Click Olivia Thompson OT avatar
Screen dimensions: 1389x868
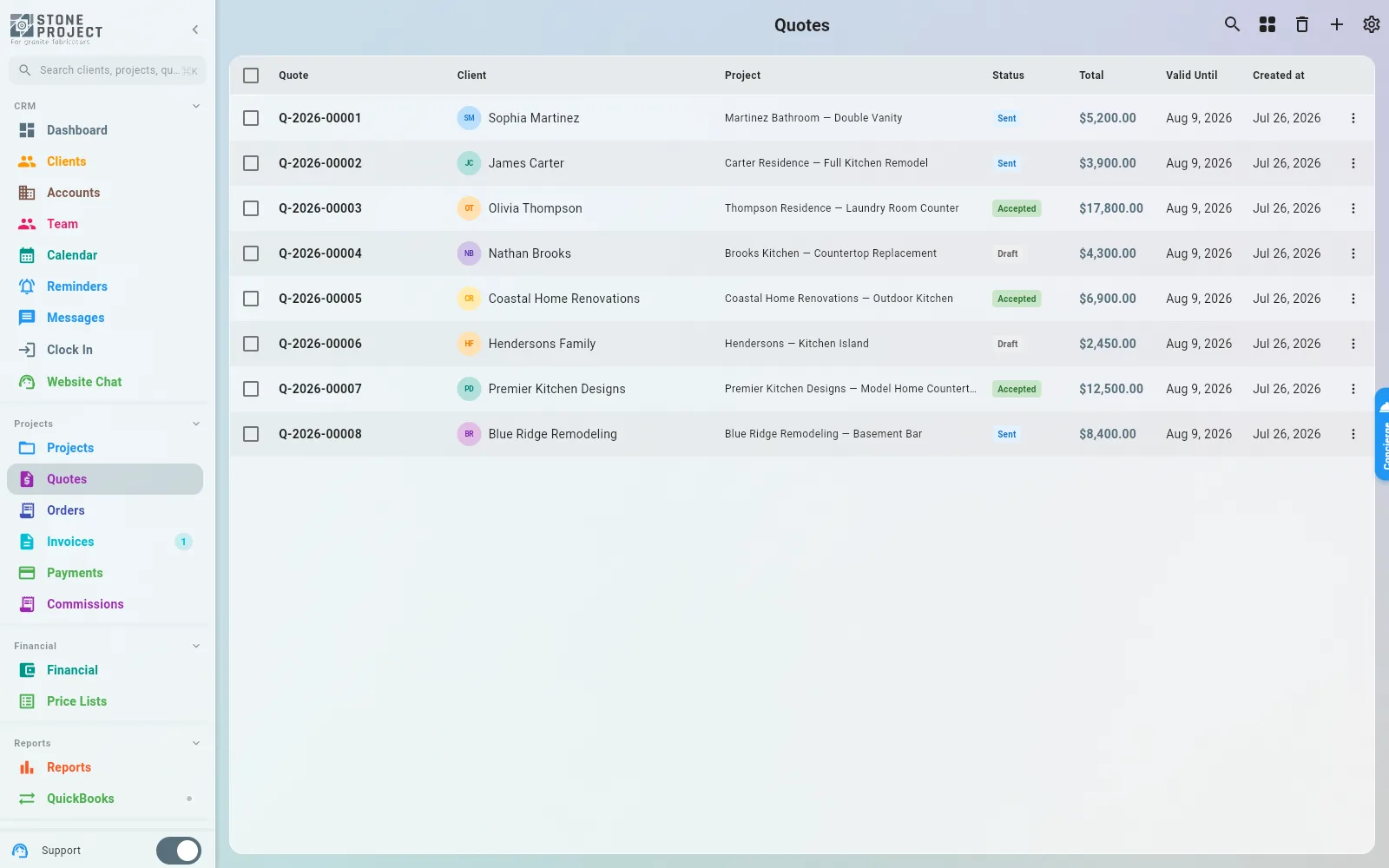point(469,208)
